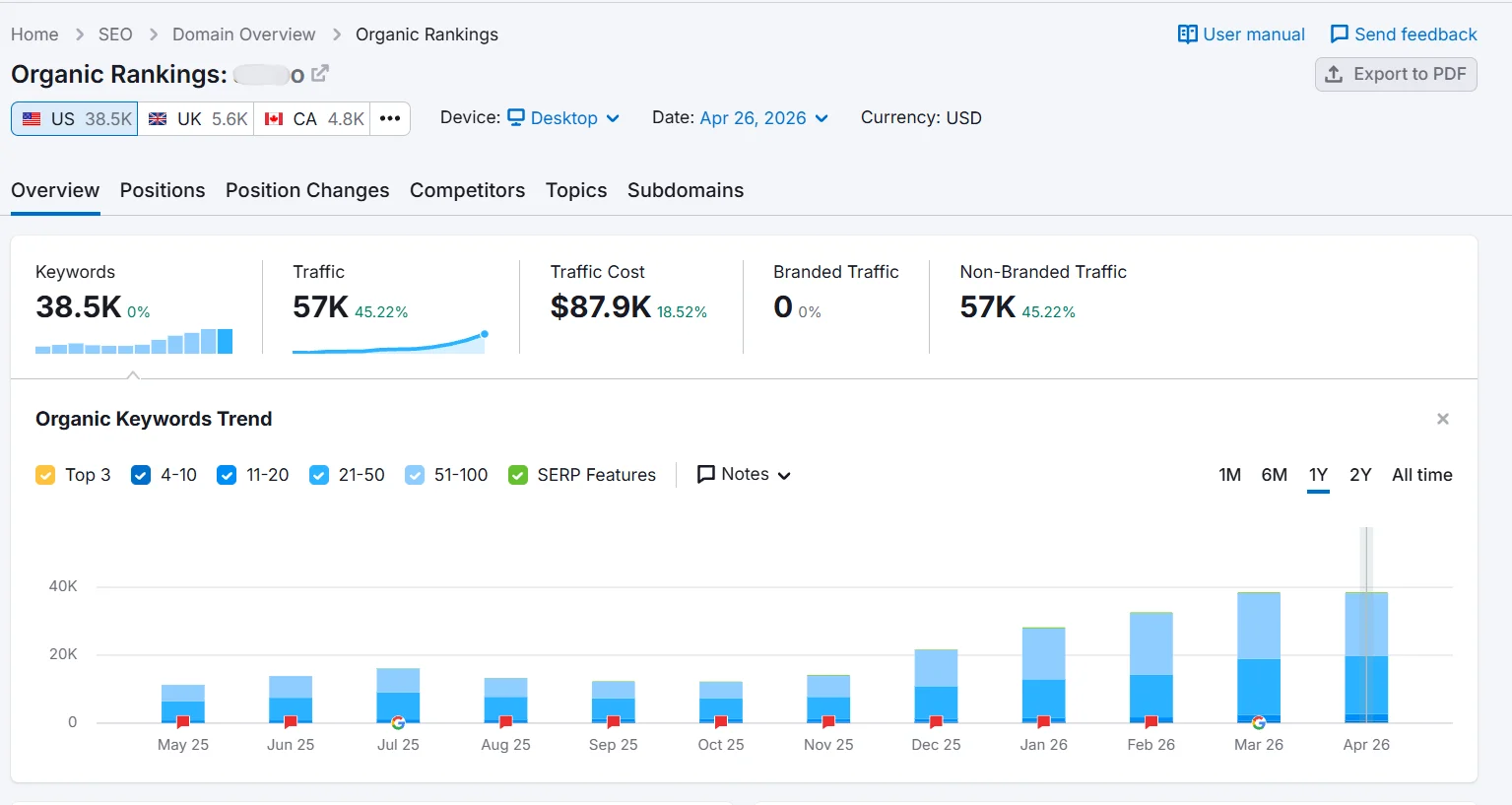Close the Organic Keywords Trend panel
The image size is (1512, 805).
click(x=1443, y=419)
